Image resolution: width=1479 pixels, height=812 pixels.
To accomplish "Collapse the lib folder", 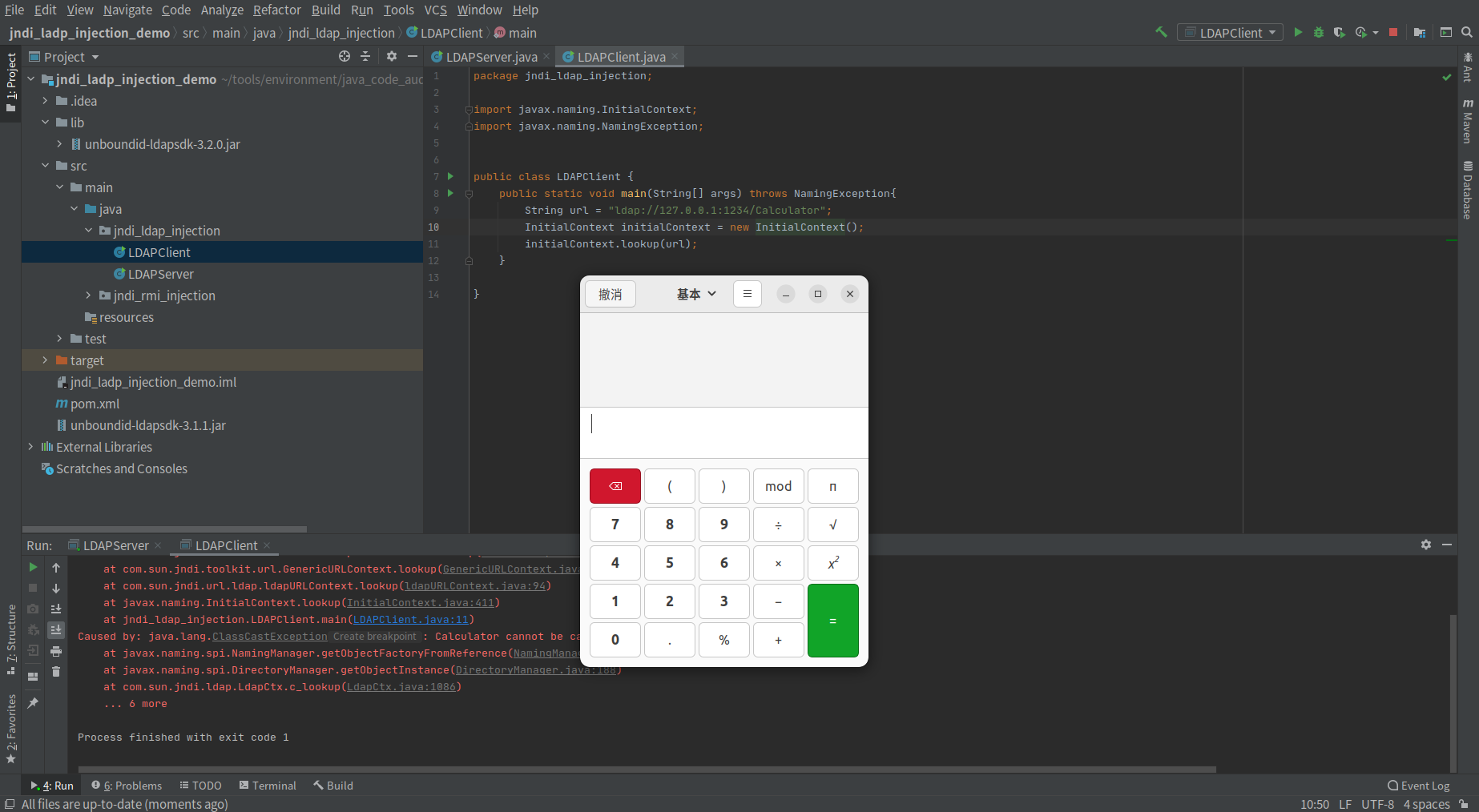I will coord(46,123).
